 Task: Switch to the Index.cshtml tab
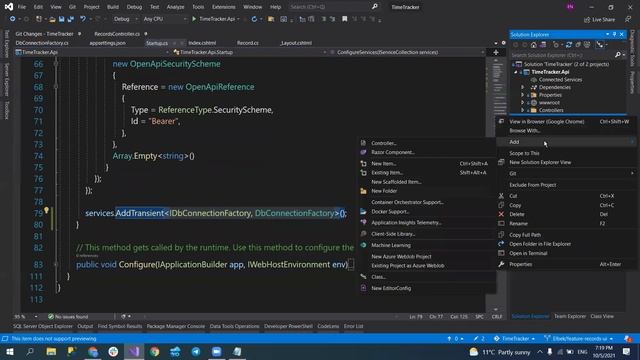tap(202, 43)
